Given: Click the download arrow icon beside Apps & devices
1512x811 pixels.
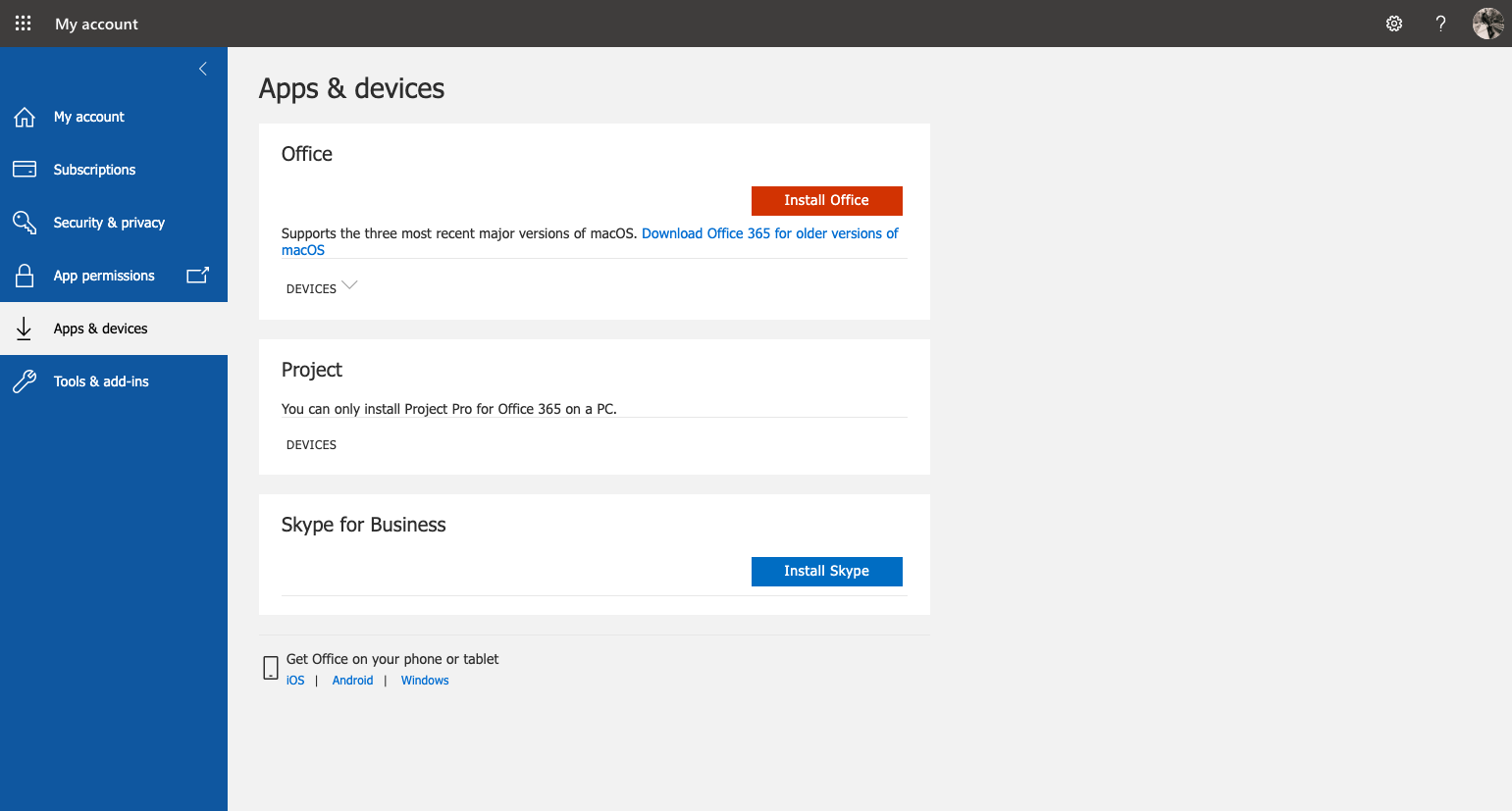Looking at the screenshot, I should [25, 329].
